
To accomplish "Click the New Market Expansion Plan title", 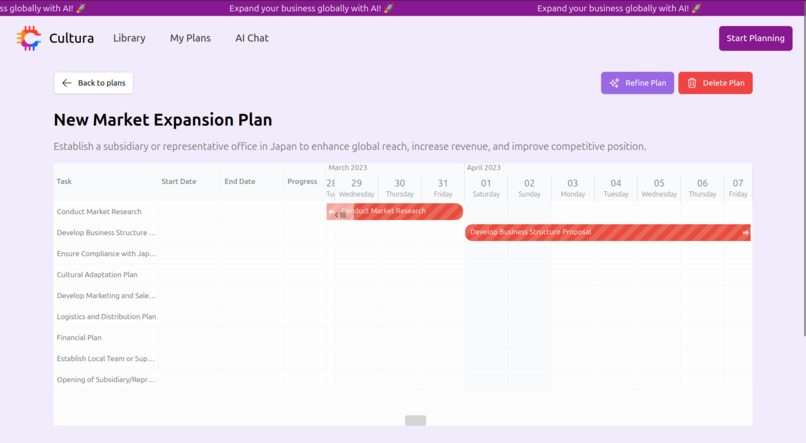I will [163, 120].
